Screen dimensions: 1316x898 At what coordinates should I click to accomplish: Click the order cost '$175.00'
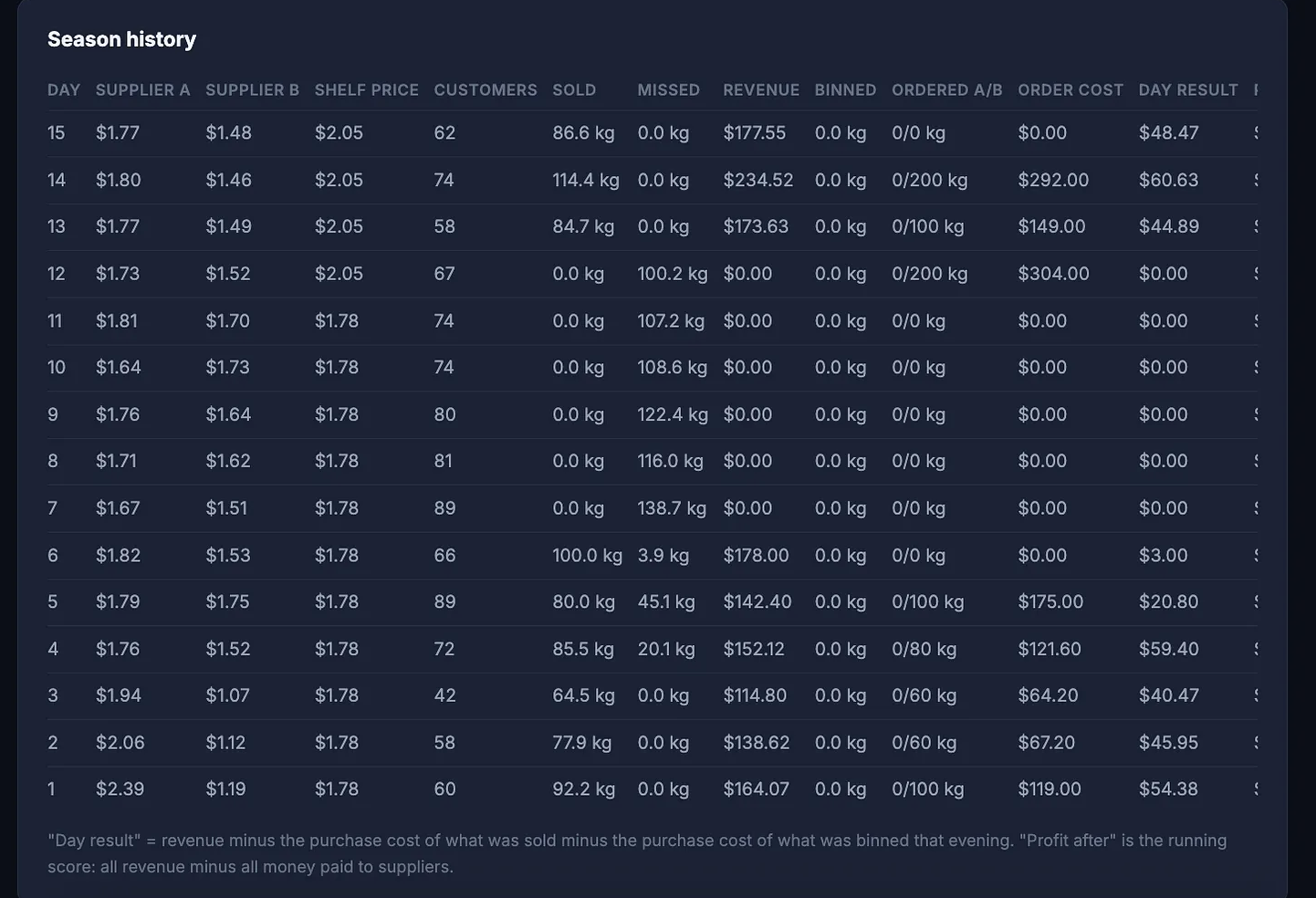coord(1051,602)
